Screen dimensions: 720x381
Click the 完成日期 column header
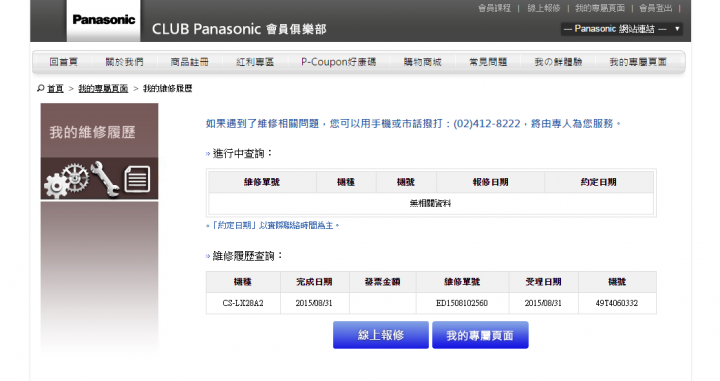[315, 282]
